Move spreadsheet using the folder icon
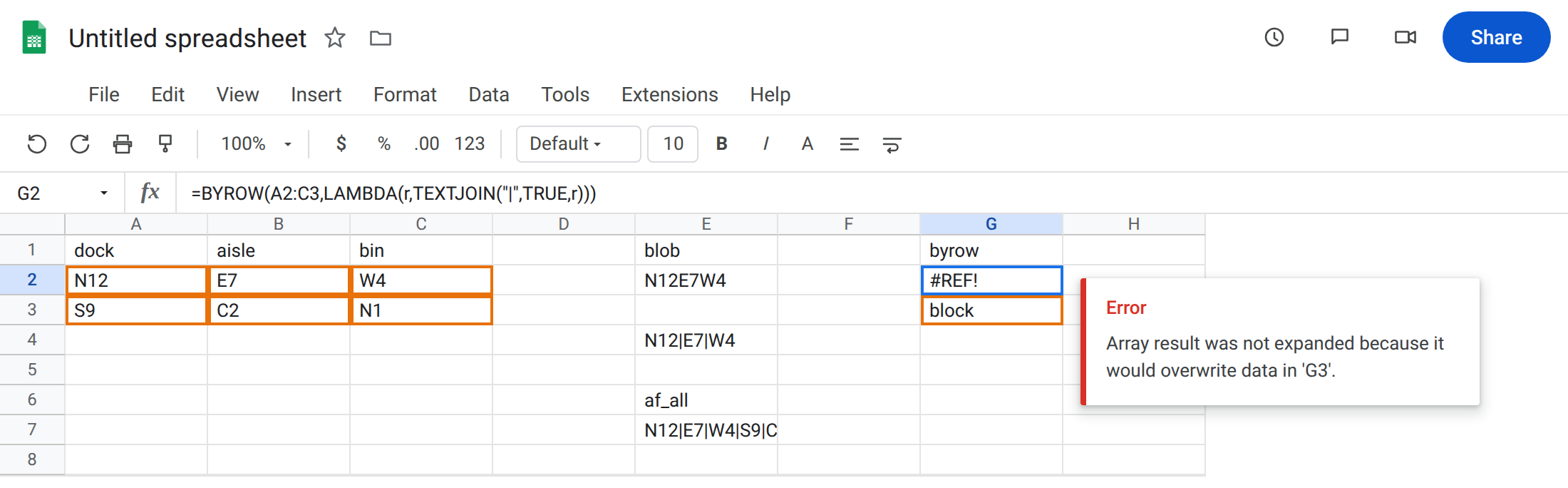 pos(381,38)
